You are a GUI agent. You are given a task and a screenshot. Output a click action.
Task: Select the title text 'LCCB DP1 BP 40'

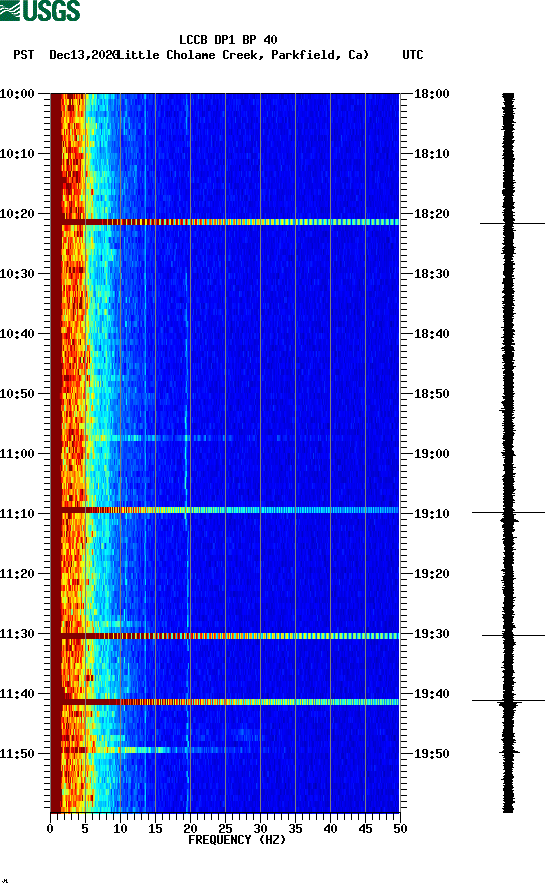[228, 40]
